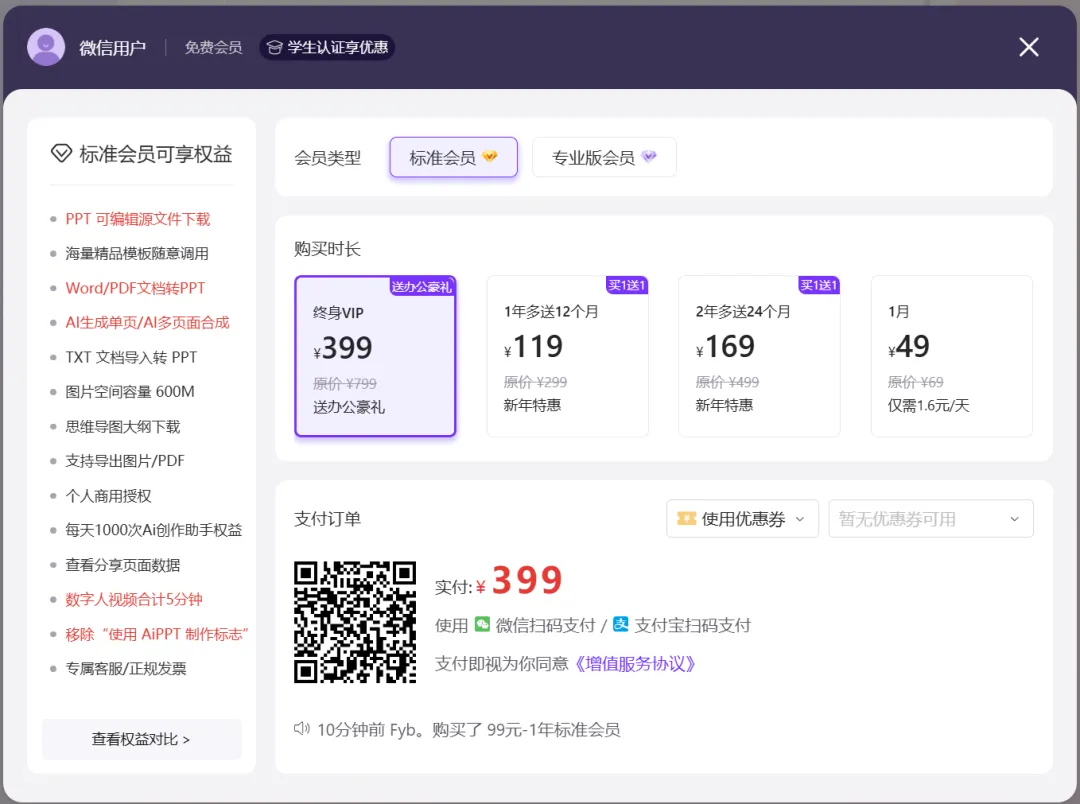Click the payment QR code

pos(355,622)
